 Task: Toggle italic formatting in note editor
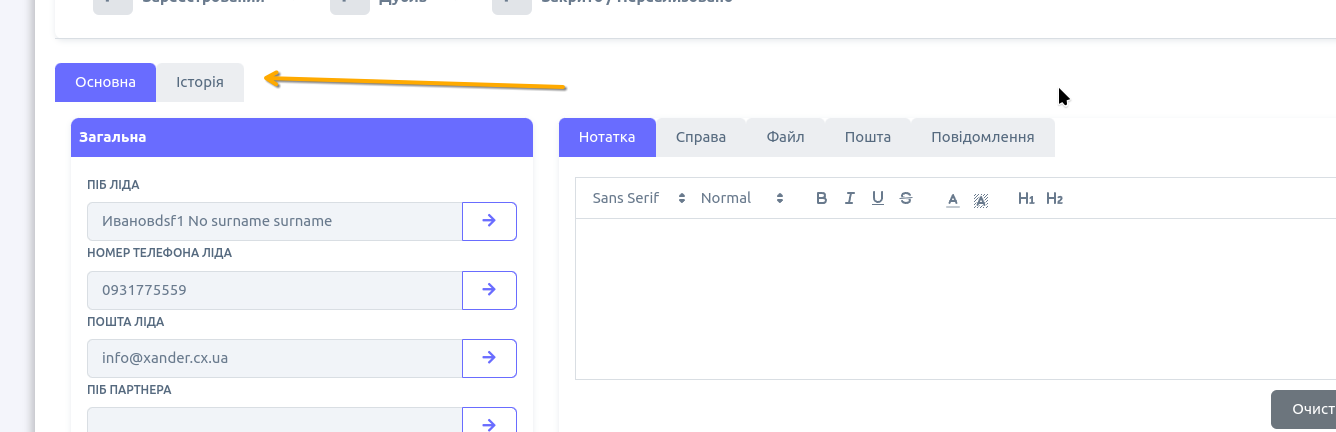click(x=849, y=198)
